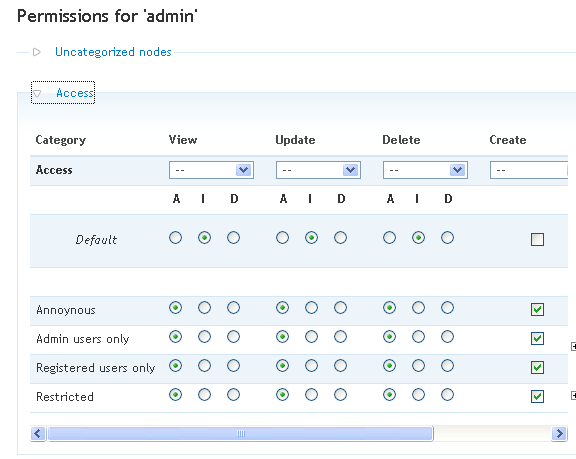Open the Uncategorized nodes link
The width and height of the screenshot is (576, 459).
[113, 52]
